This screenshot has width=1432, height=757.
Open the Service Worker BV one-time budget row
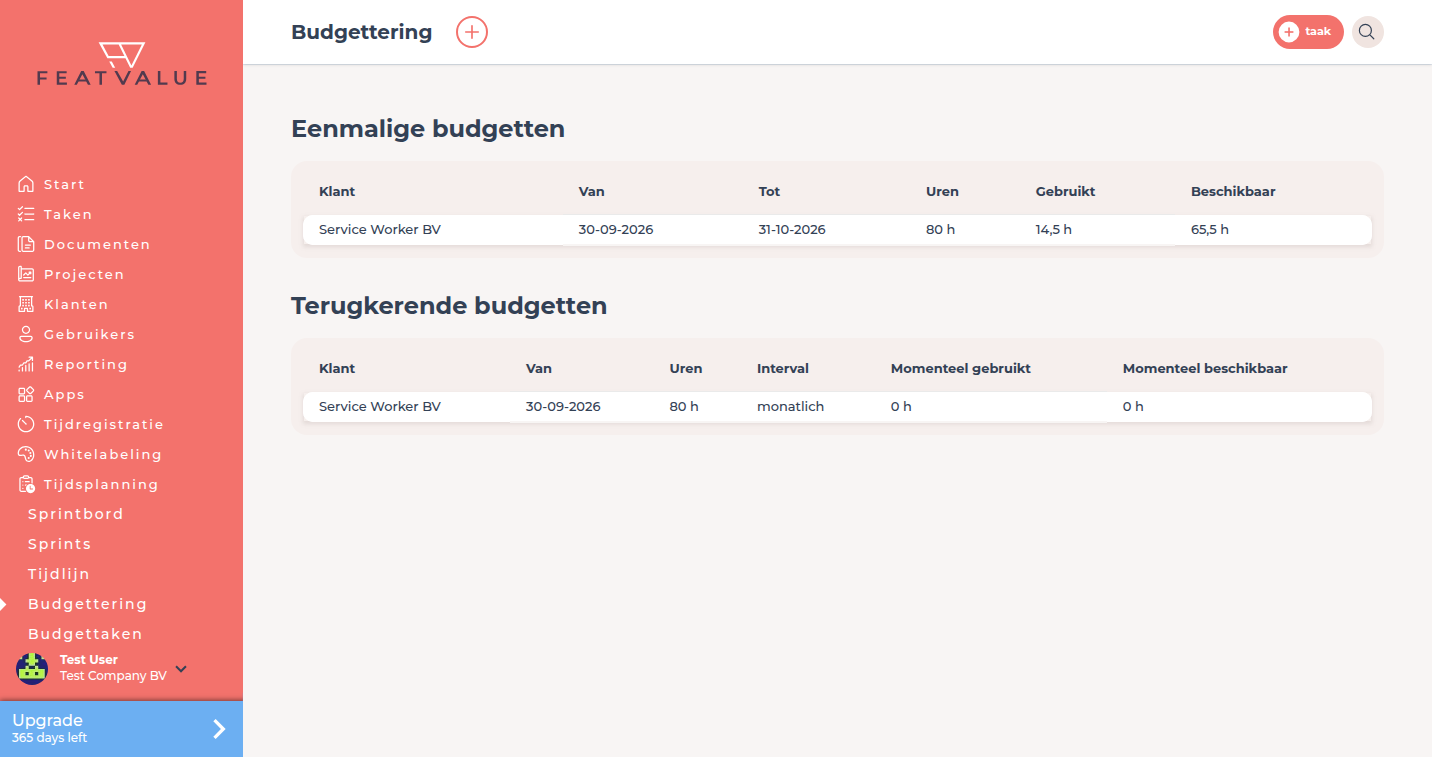click(837, 230)
